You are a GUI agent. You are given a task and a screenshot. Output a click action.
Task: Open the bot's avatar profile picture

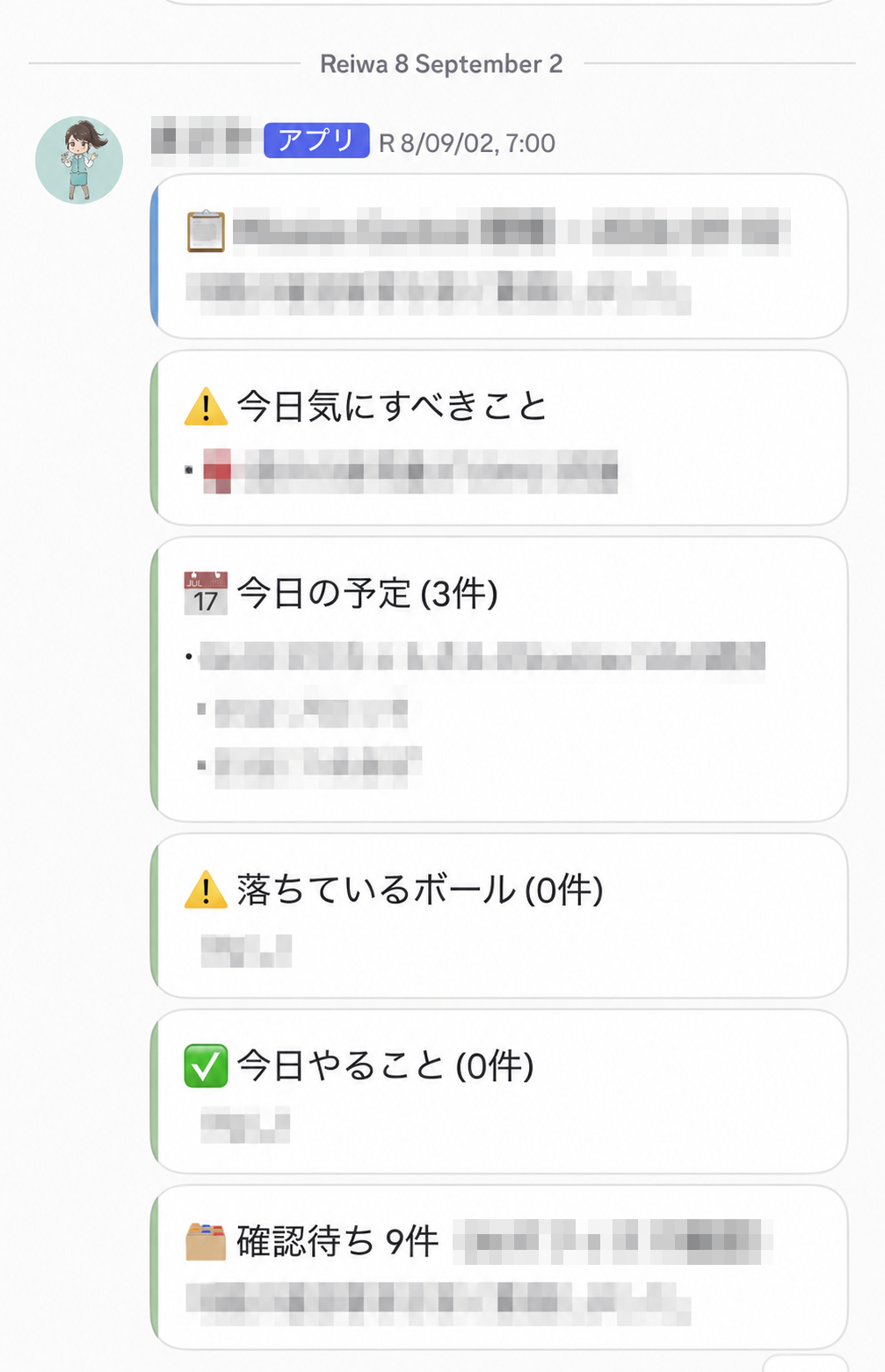pos(79,160)
